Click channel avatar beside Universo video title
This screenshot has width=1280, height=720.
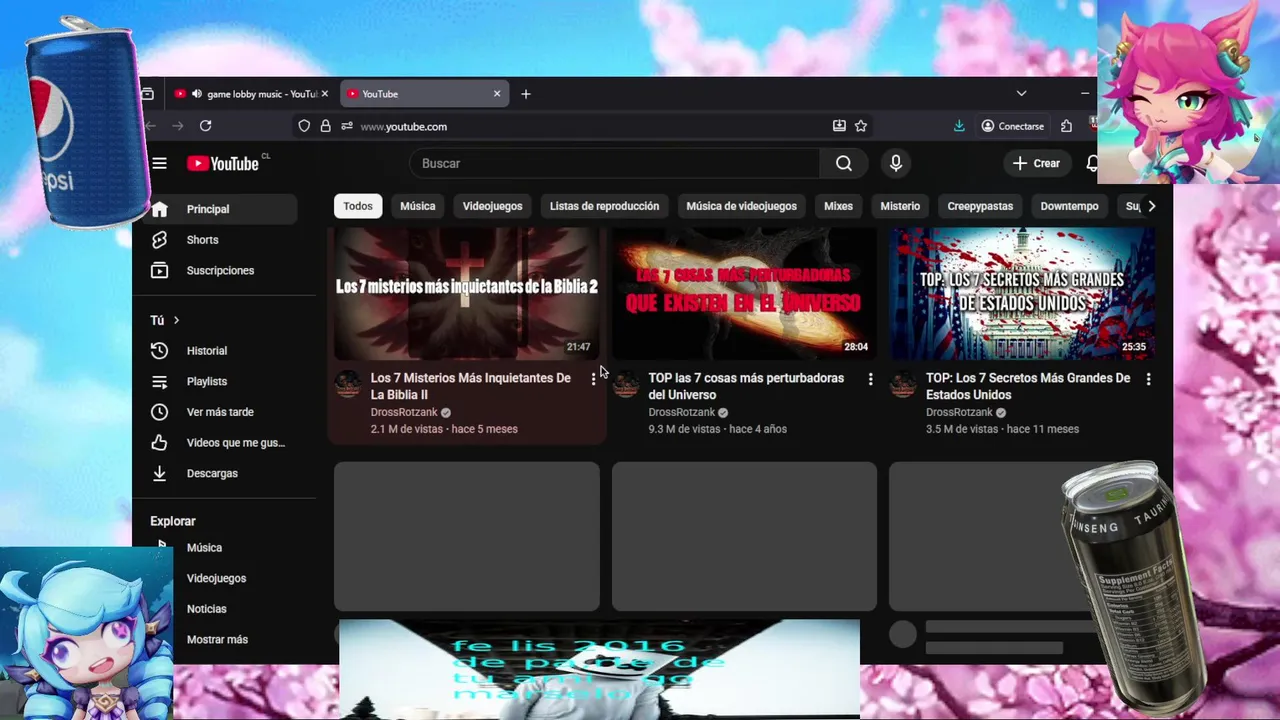click(626, 384)
